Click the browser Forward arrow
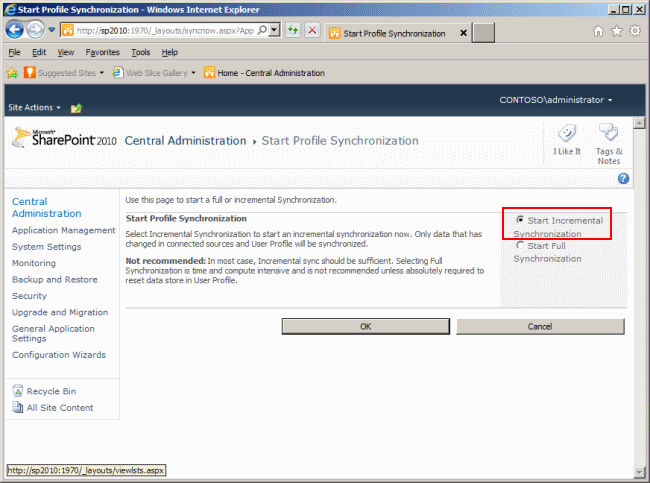The height and width of the screenshot is (483, 650). pyautogui.click(x=35, y=30)
